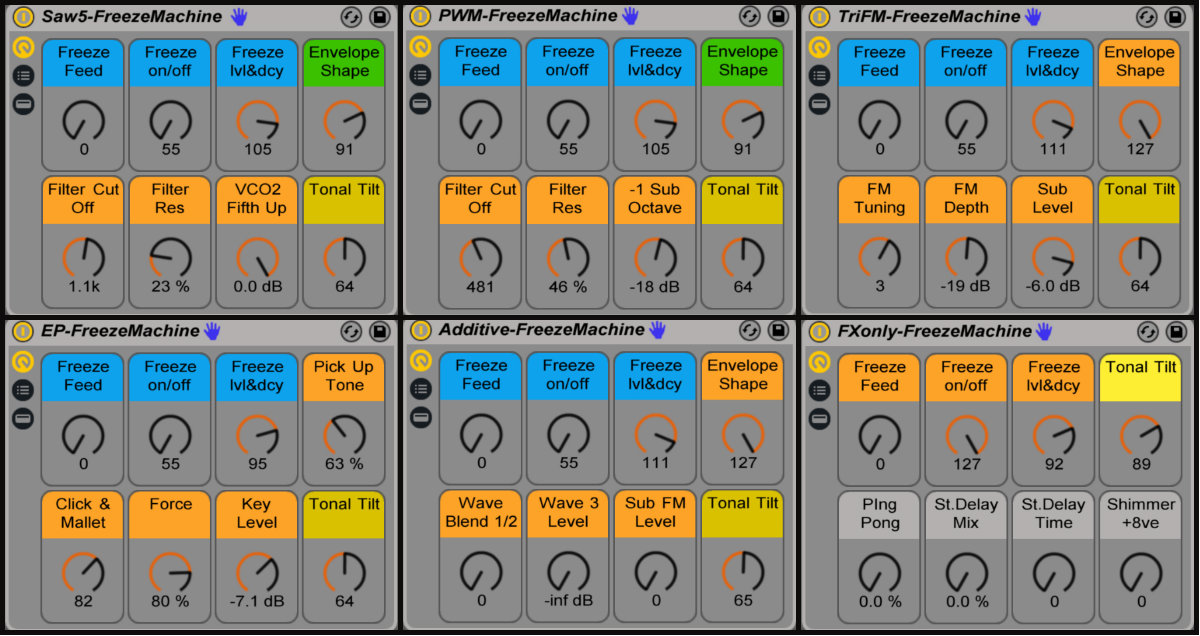
Task: Click the -inf dB value under Wave 3 Level
Action: (568, 601)
